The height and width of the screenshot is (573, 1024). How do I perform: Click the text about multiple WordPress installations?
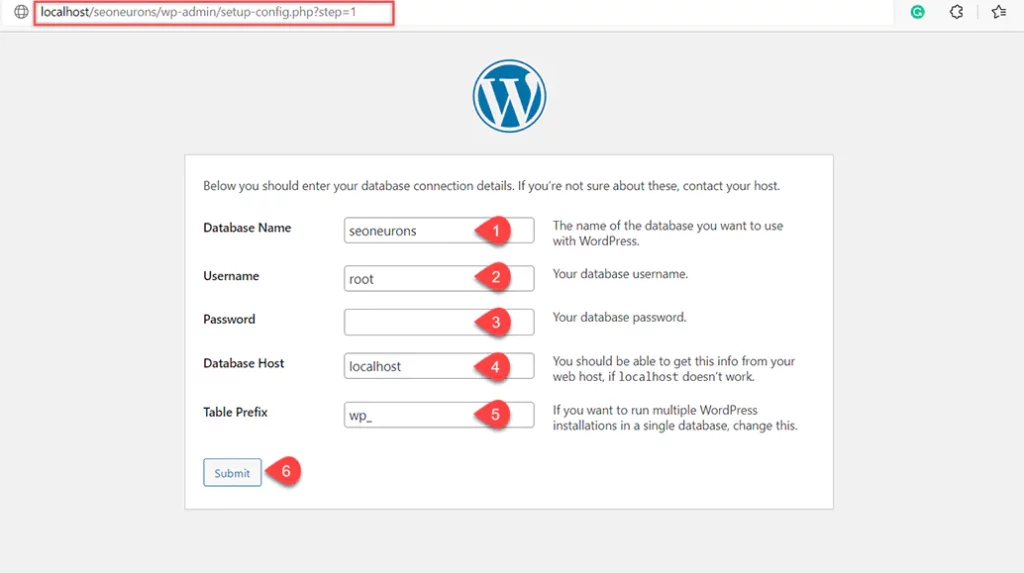click(x=675, y=417)
